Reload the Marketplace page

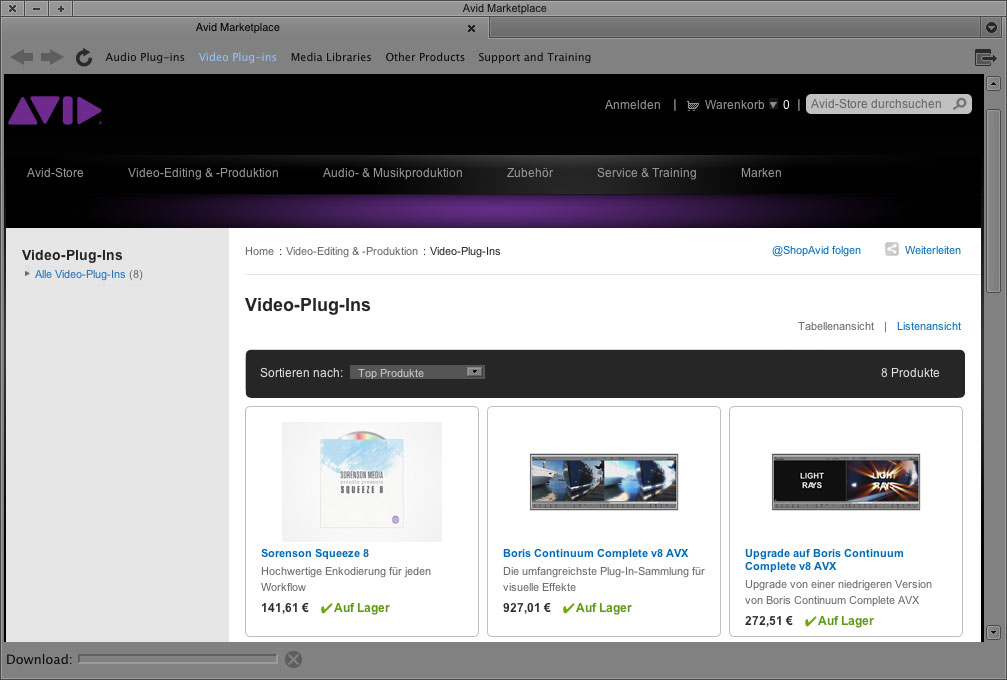click(84, 57)
